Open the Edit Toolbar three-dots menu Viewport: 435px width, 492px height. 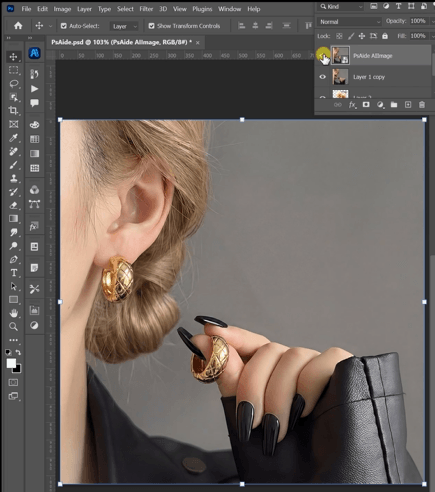[13, 340]
